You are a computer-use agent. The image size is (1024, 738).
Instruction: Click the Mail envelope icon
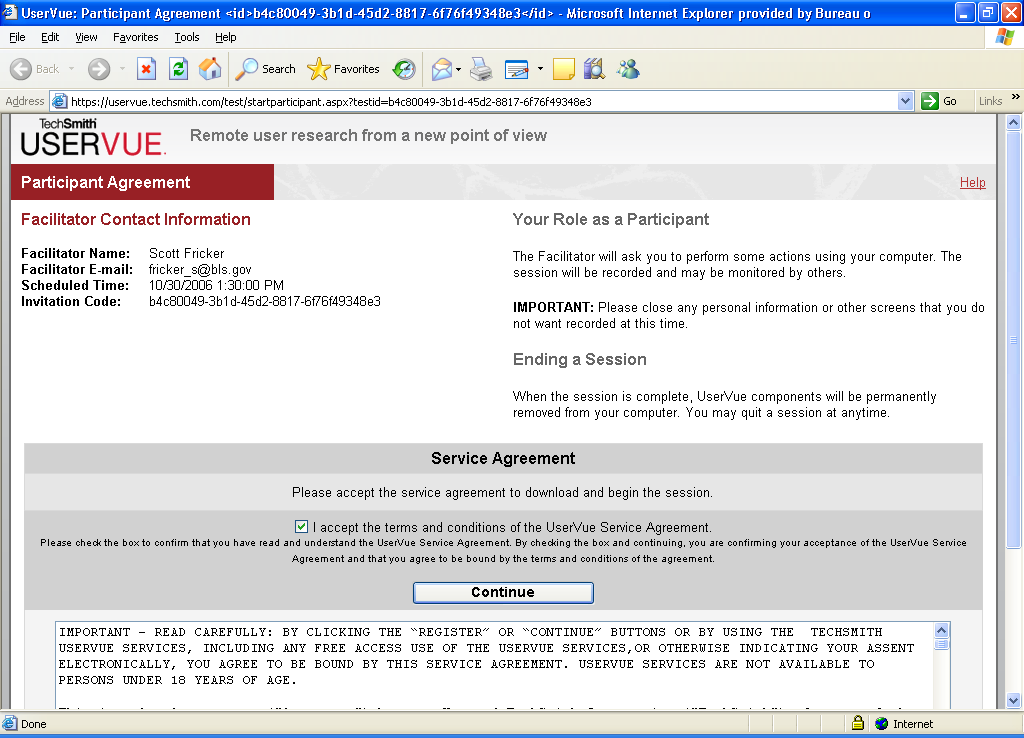pyautogui.click(x=442, y=69)
